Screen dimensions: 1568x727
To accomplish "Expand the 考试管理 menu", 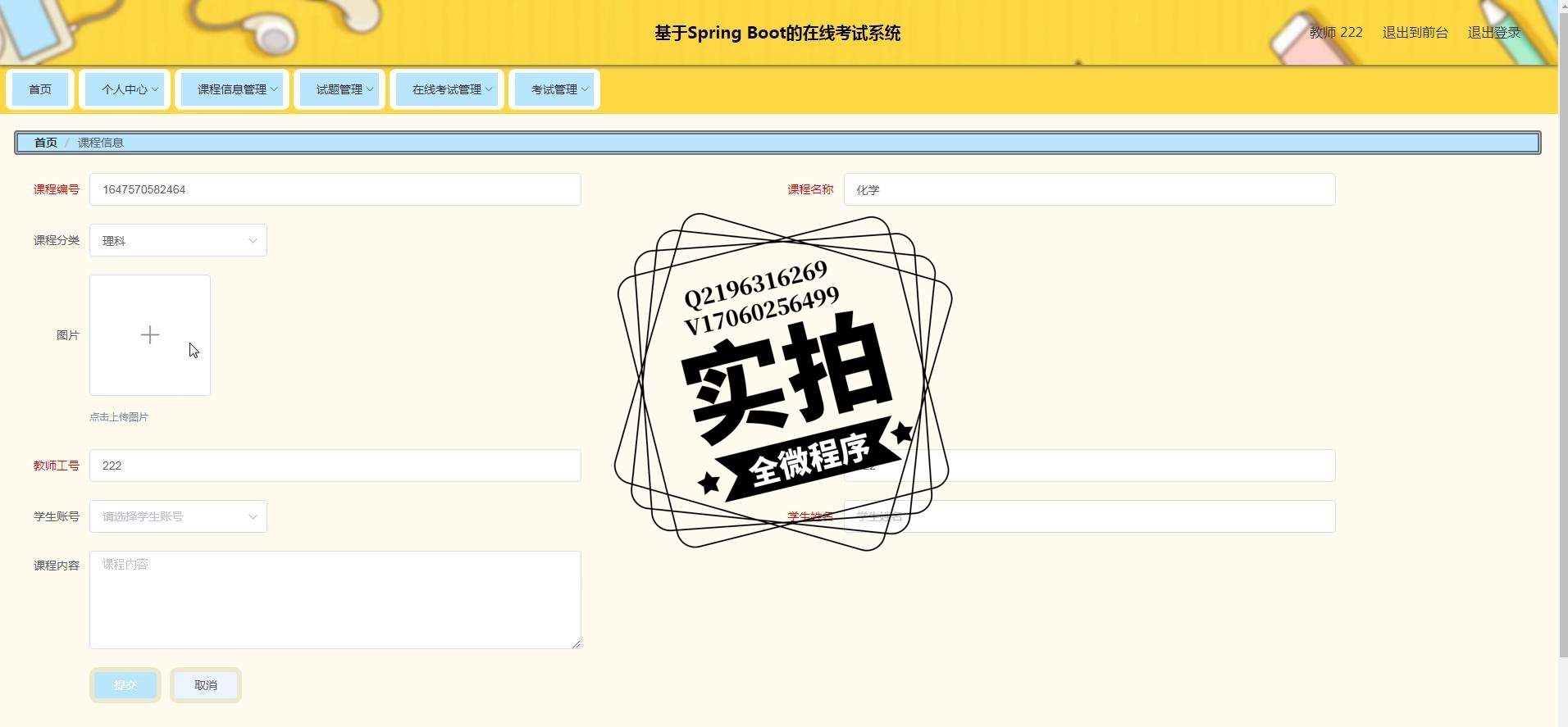I will pos(554,89).
